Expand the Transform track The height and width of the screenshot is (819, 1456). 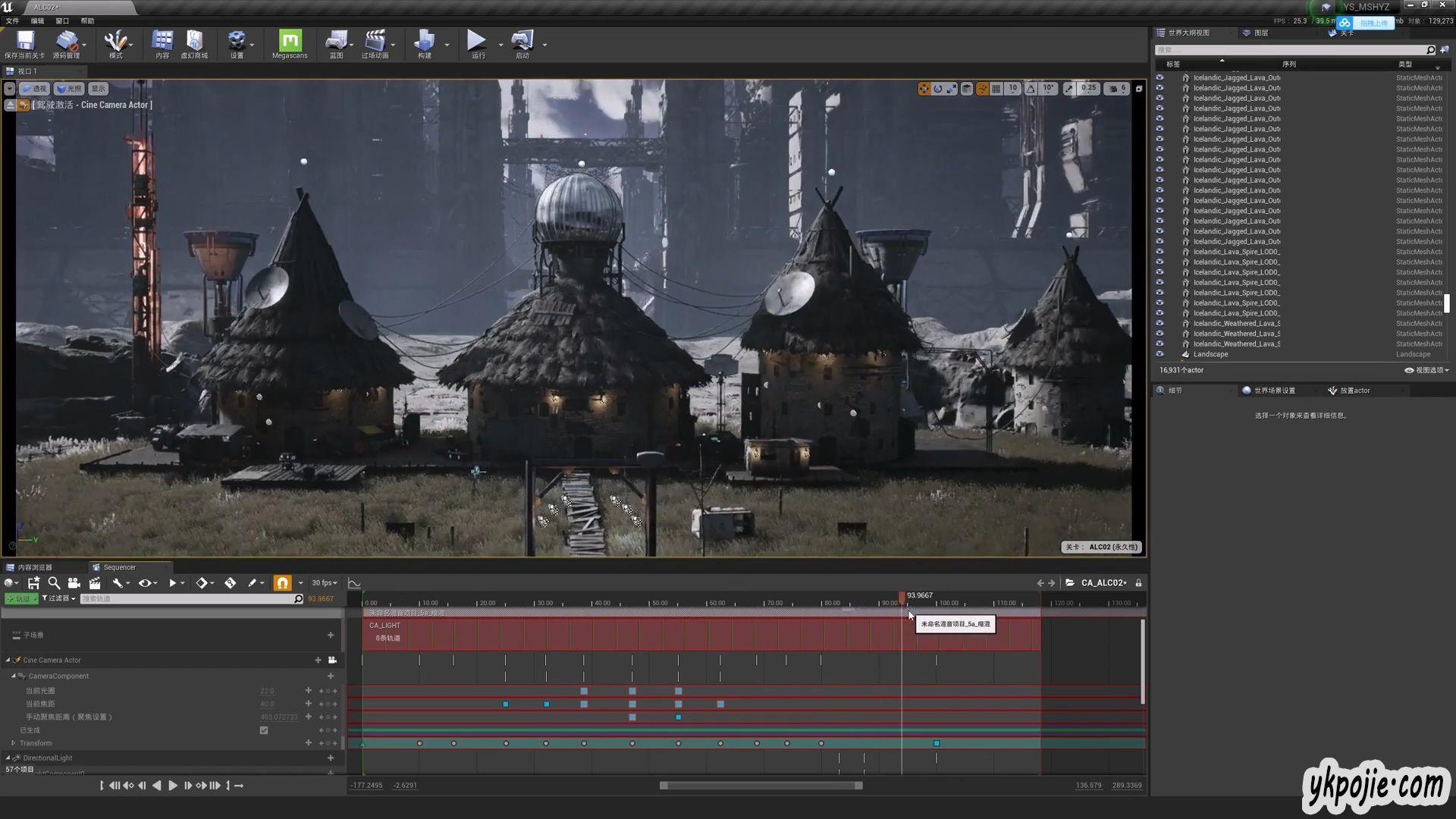coord(13,743)
